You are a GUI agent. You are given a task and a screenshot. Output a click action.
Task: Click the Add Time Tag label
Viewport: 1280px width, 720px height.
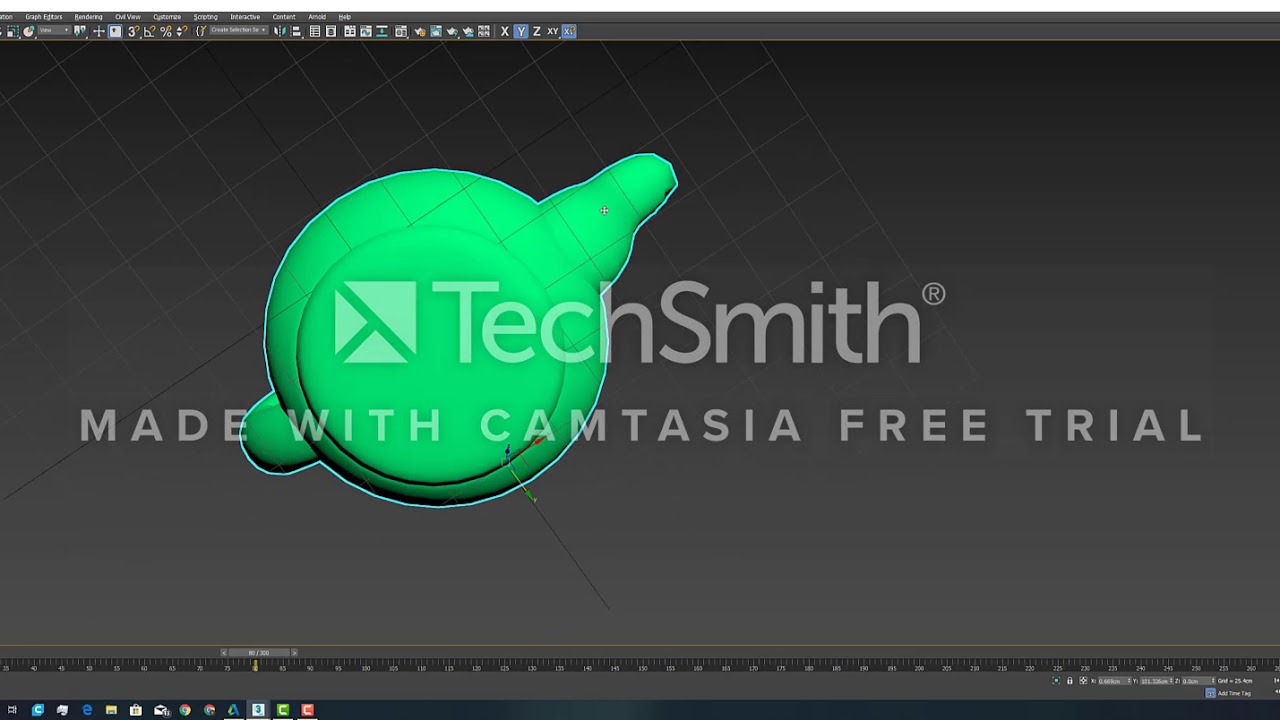(1234, 693)
